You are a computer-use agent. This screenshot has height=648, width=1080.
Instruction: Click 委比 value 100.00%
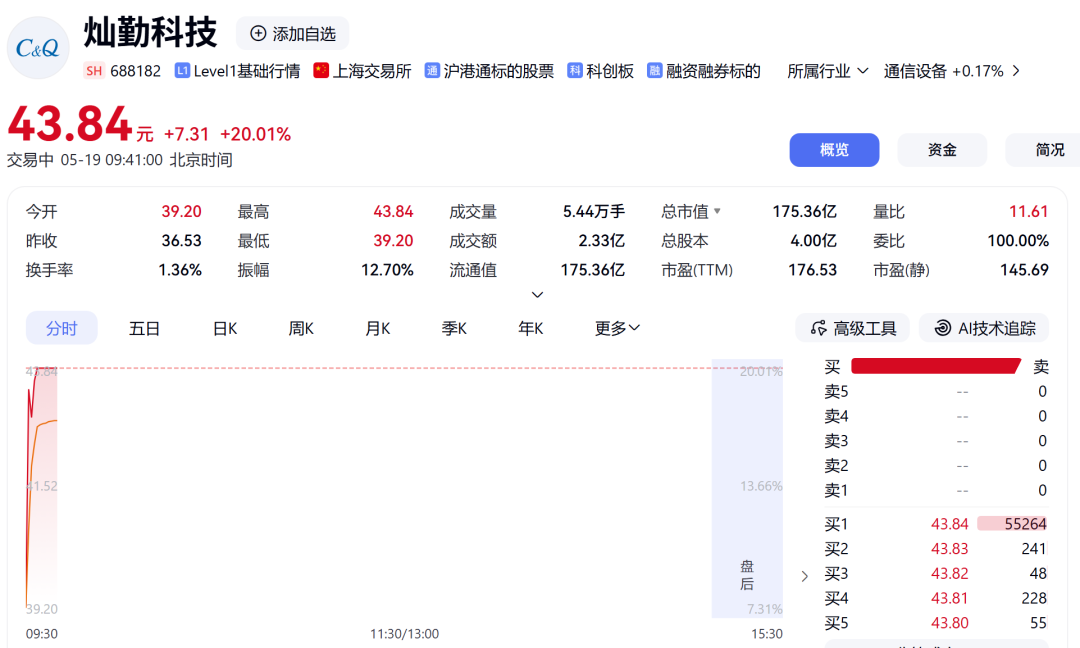[x=1018, y=241]
